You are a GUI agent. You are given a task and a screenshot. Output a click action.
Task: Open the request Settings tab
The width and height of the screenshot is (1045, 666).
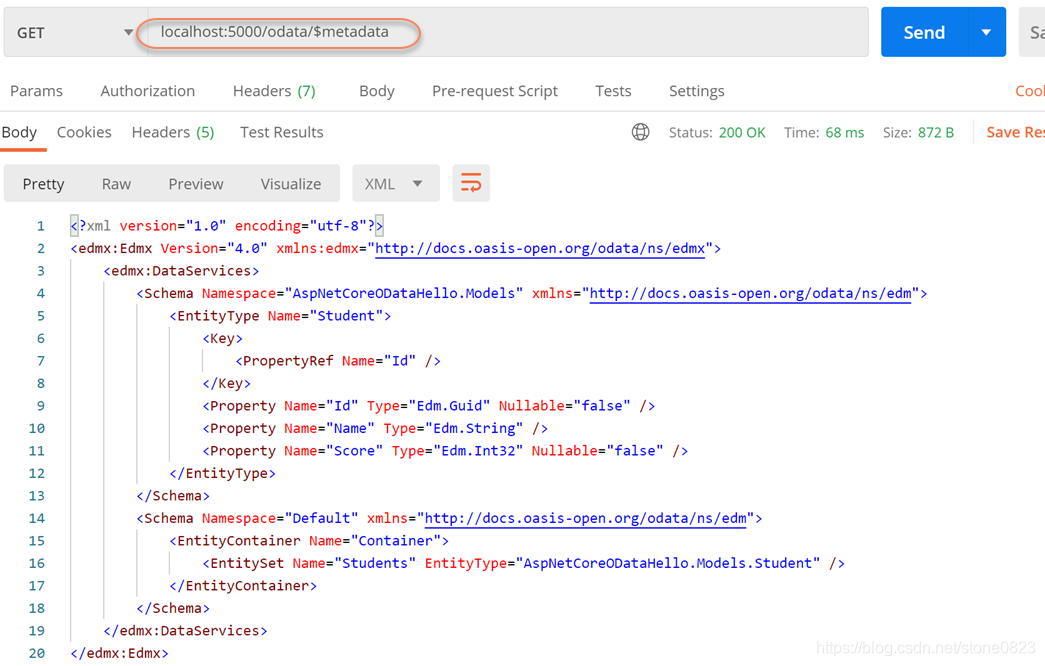point(696,91)
